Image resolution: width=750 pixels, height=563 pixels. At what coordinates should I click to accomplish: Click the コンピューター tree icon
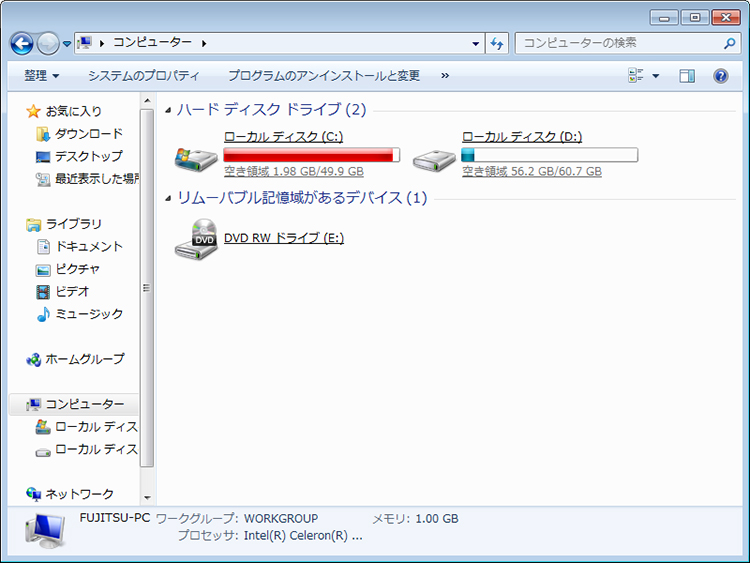click(33, 405)
